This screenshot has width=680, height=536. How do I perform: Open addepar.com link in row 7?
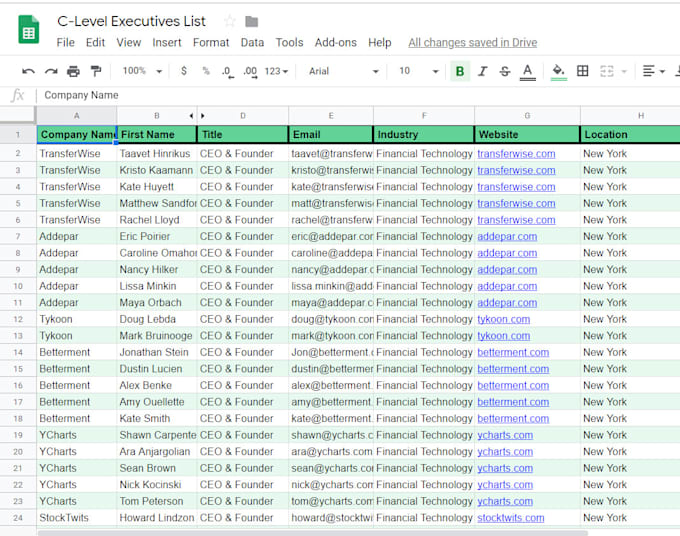pos(507,237)
